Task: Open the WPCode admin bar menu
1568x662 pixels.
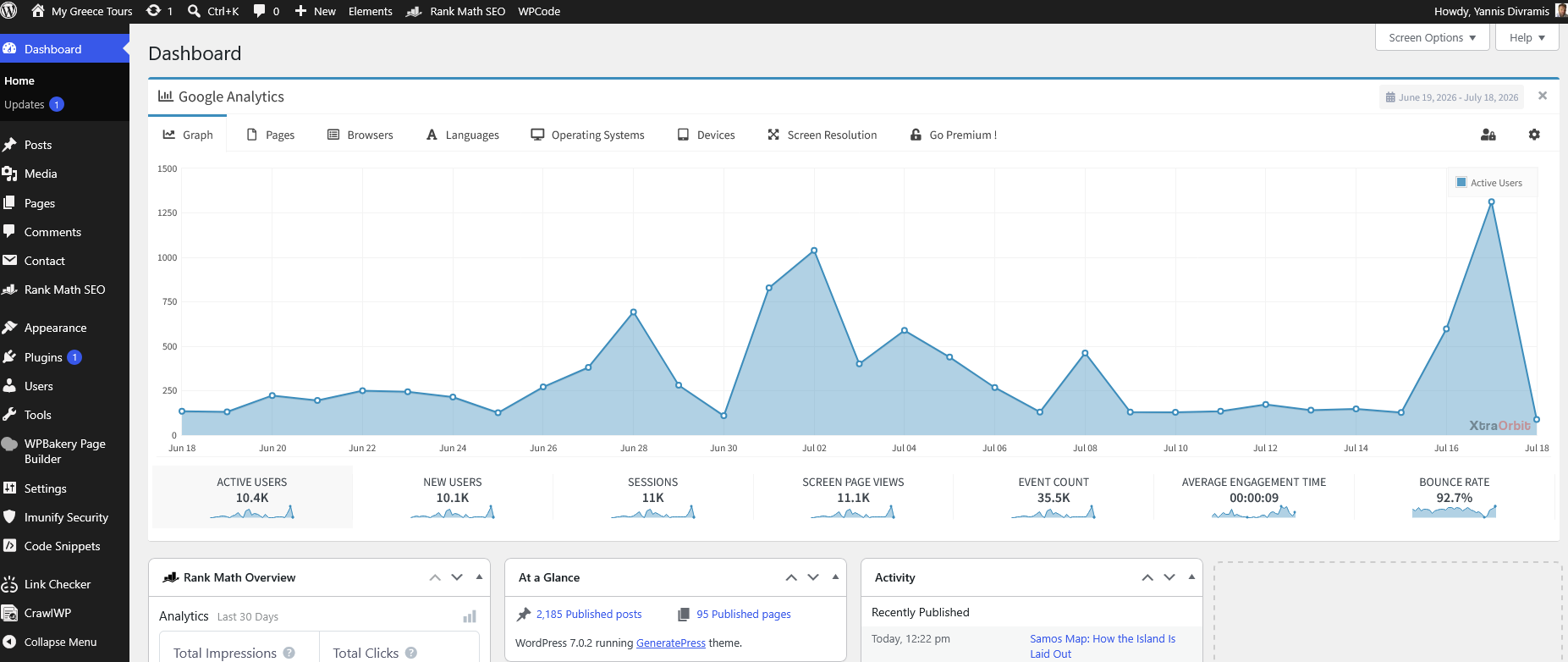Action: (x=539, y=11)
